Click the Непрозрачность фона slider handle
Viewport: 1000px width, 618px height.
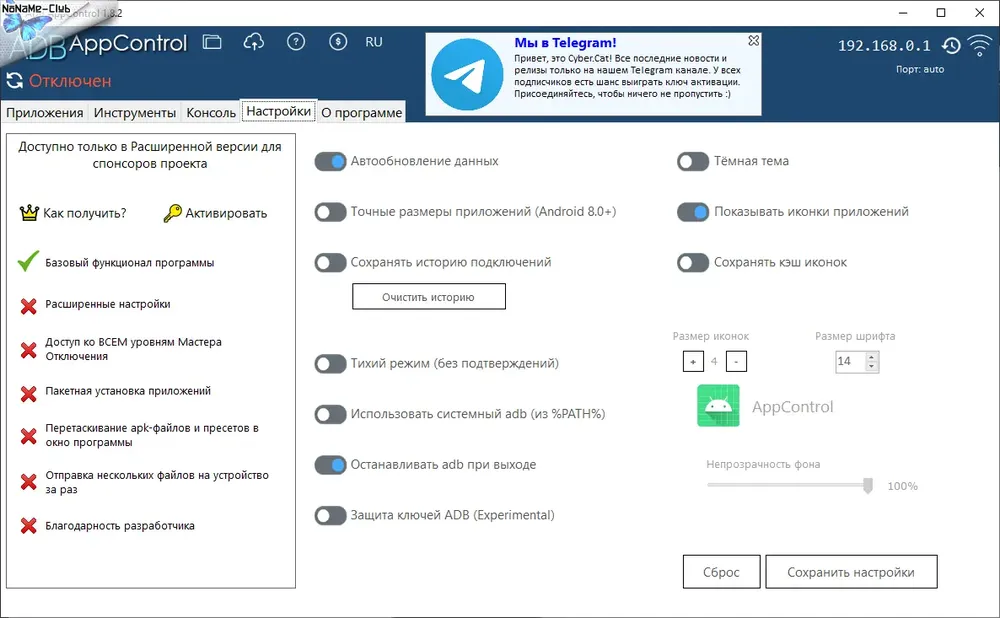868,485
